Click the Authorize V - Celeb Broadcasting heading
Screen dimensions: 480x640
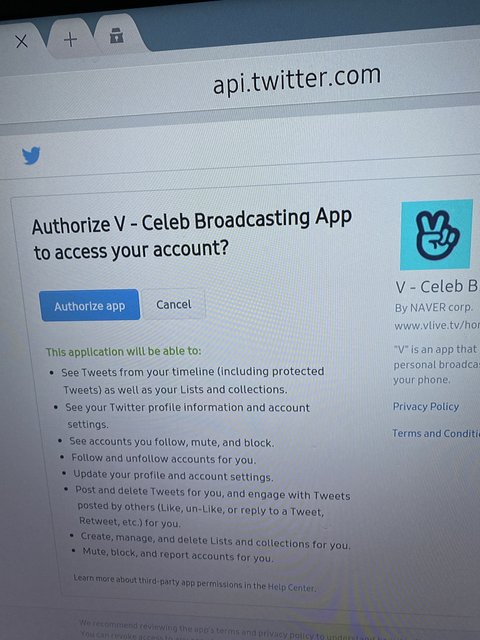(192, 235)
